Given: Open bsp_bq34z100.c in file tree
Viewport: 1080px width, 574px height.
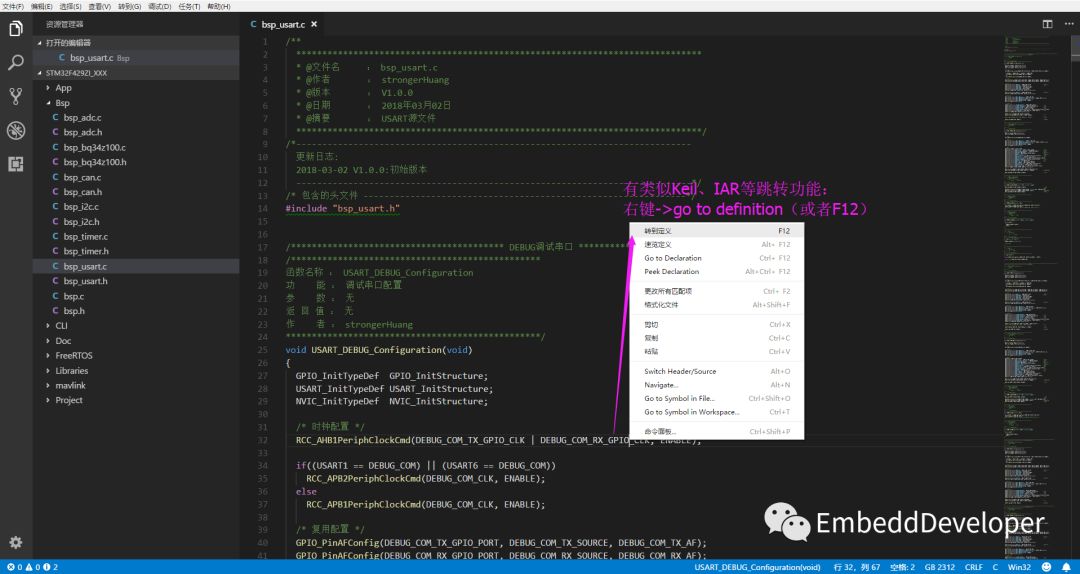Looking at the screenshot, I should pyautogui.click(x=136, y=147).
